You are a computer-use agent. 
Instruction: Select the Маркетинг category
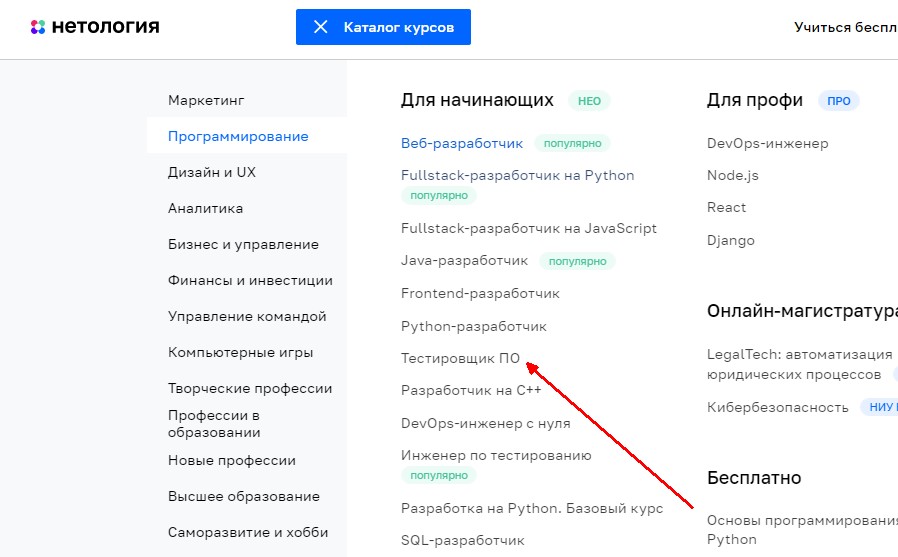206,100
